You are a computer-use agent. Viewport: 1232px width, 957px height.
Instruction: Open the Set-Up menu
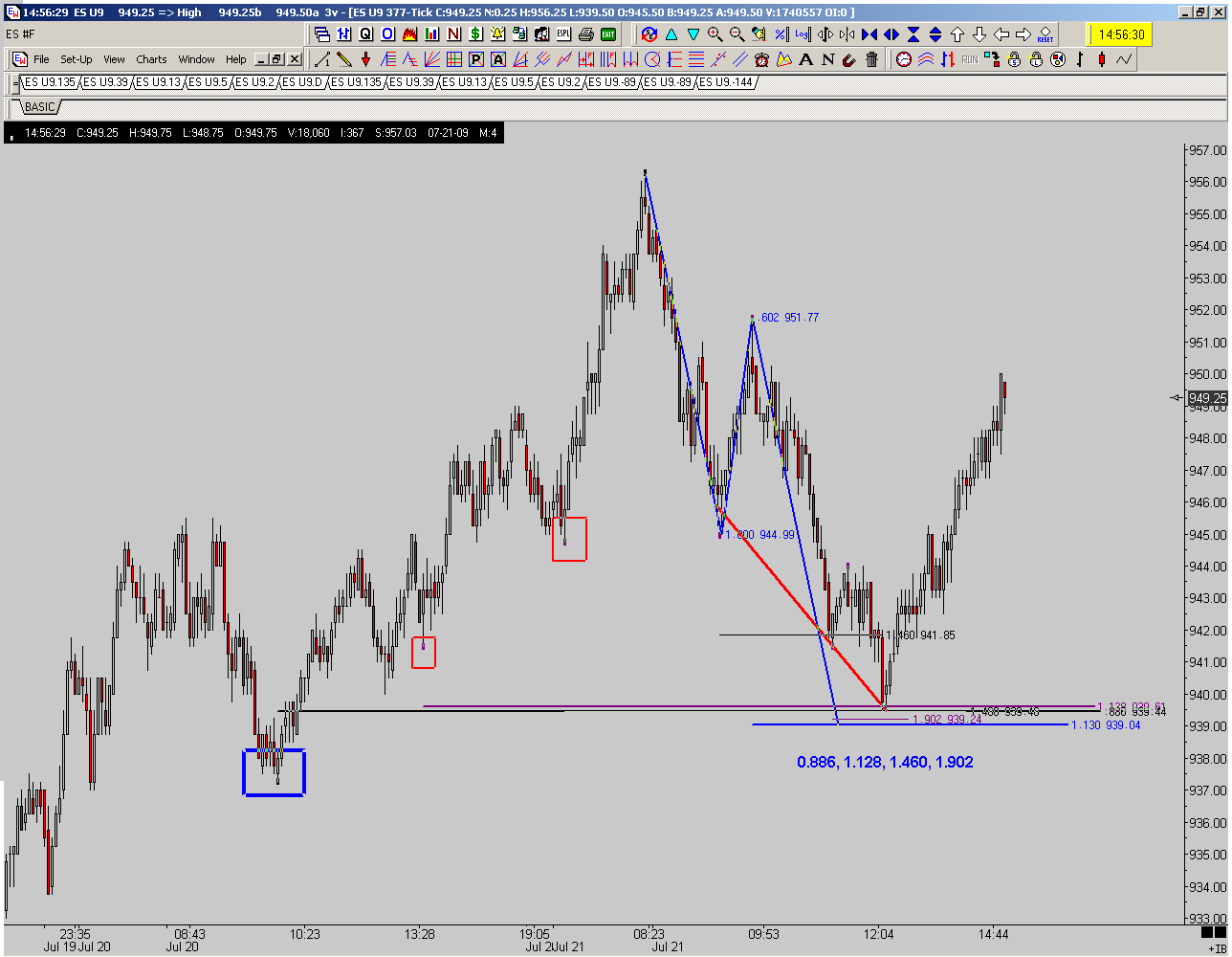77,59
